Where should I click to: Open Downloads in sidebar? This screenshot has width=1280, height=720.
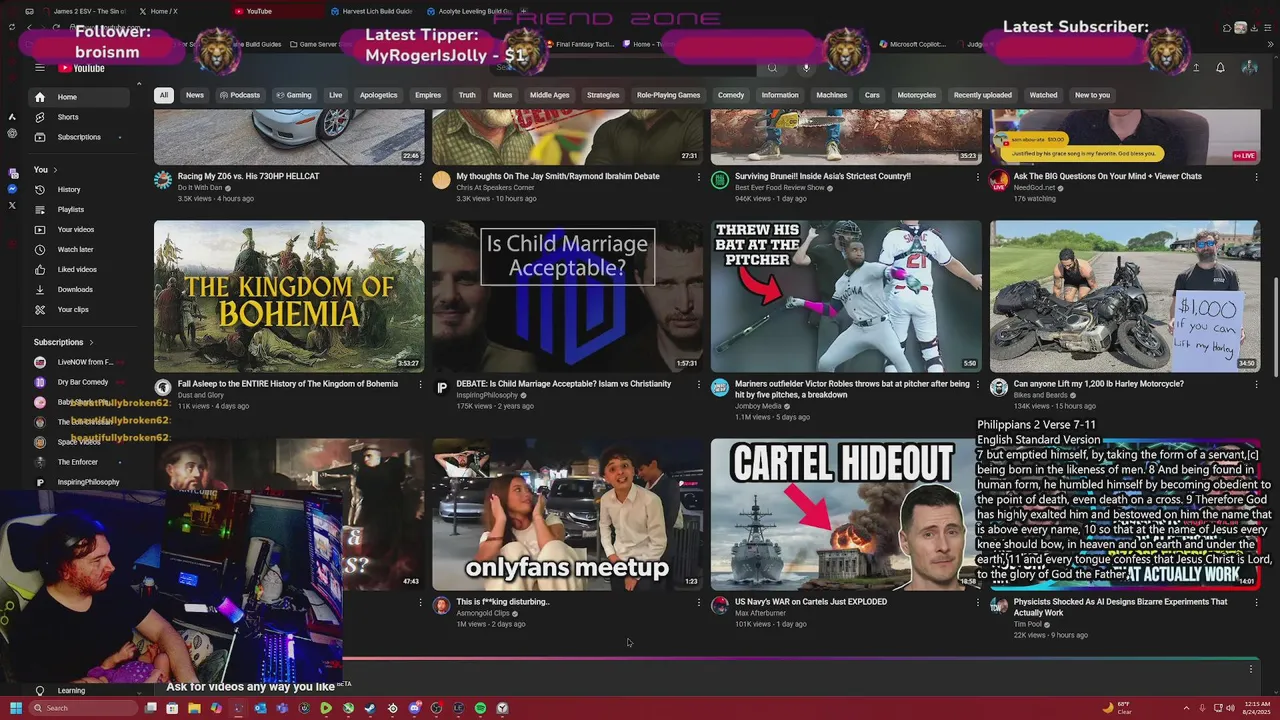tap(80, 289)
